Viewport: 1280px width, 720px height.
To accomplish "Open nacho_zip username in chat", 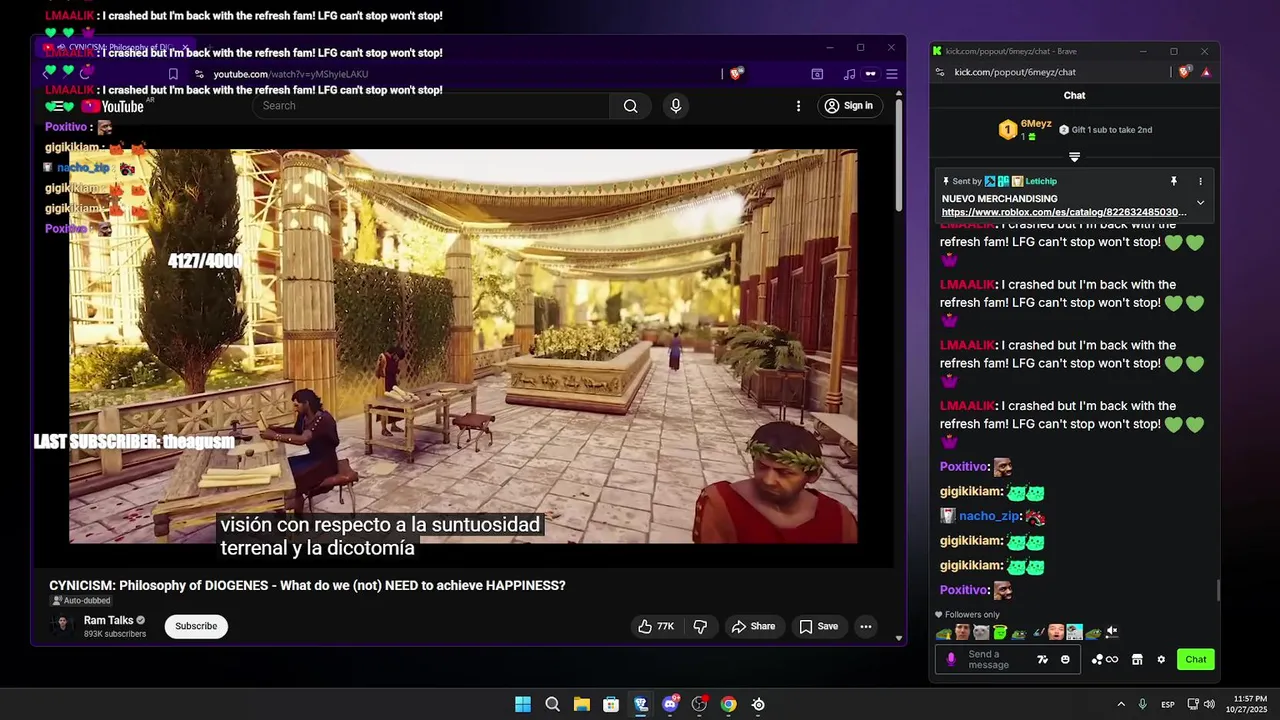I will 989,516.
